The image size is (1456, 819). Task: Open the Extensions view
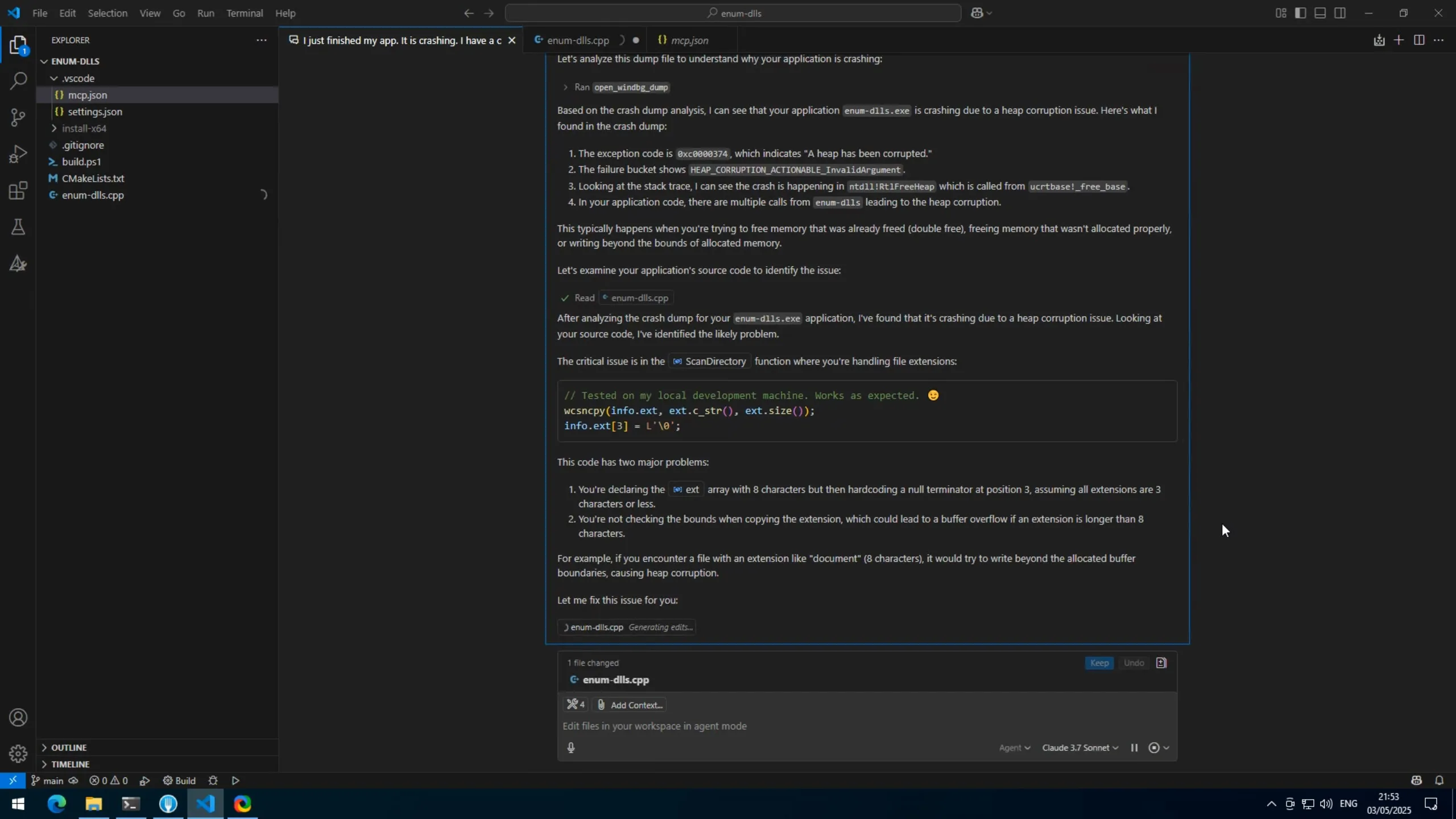pyautogui.click(x=18, y=190)
